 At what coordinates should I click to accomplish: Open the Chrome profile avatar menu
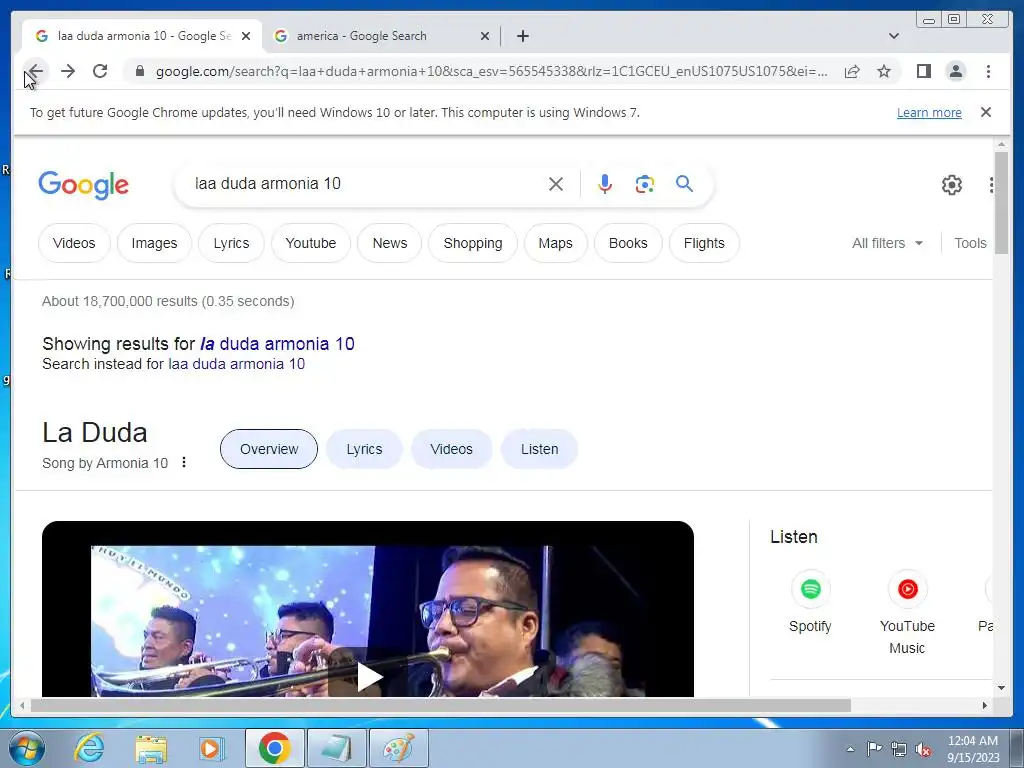955,71
